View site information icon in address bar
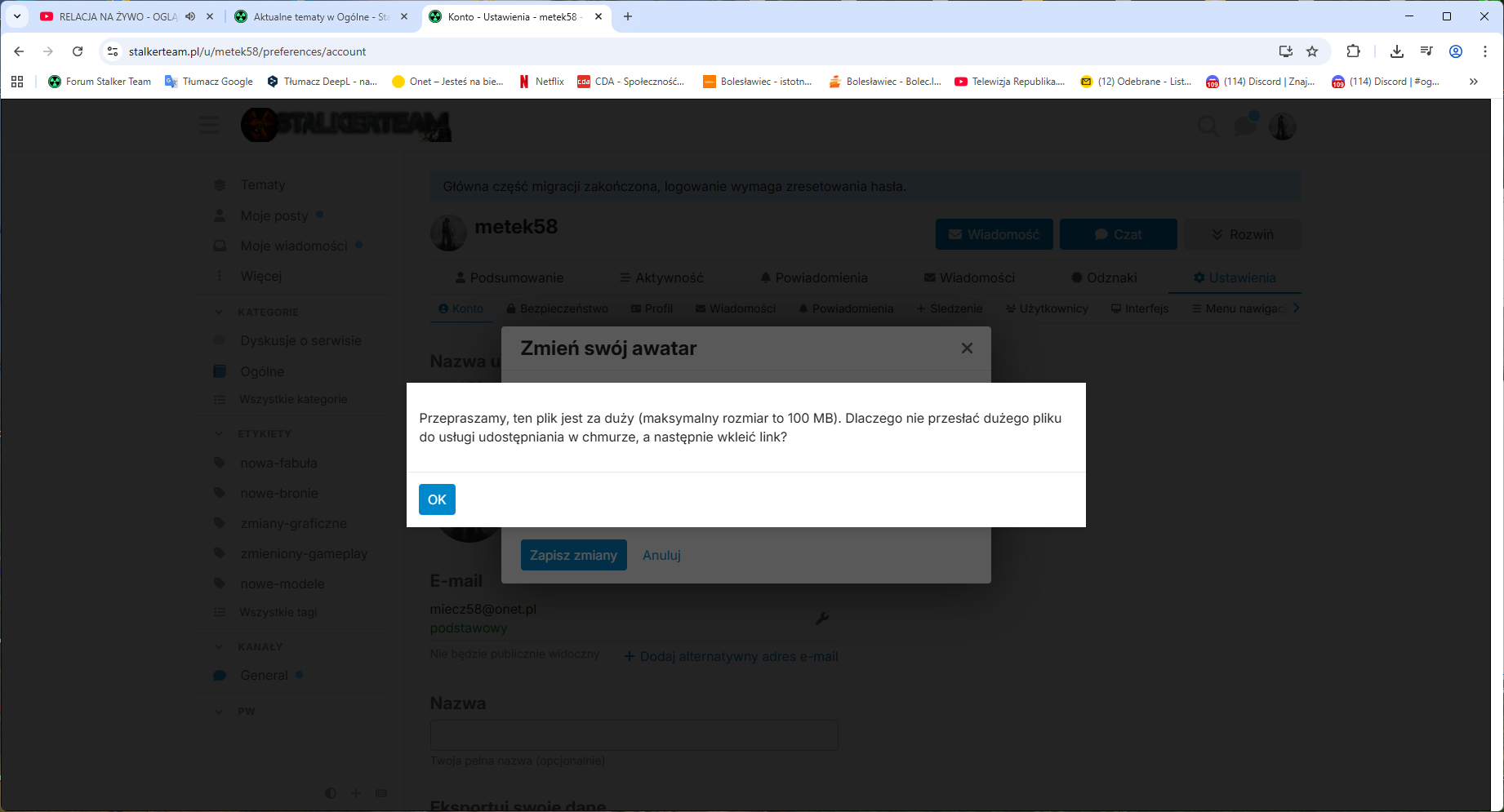This screenshot has height=812, width=1504. pos(113,51)
